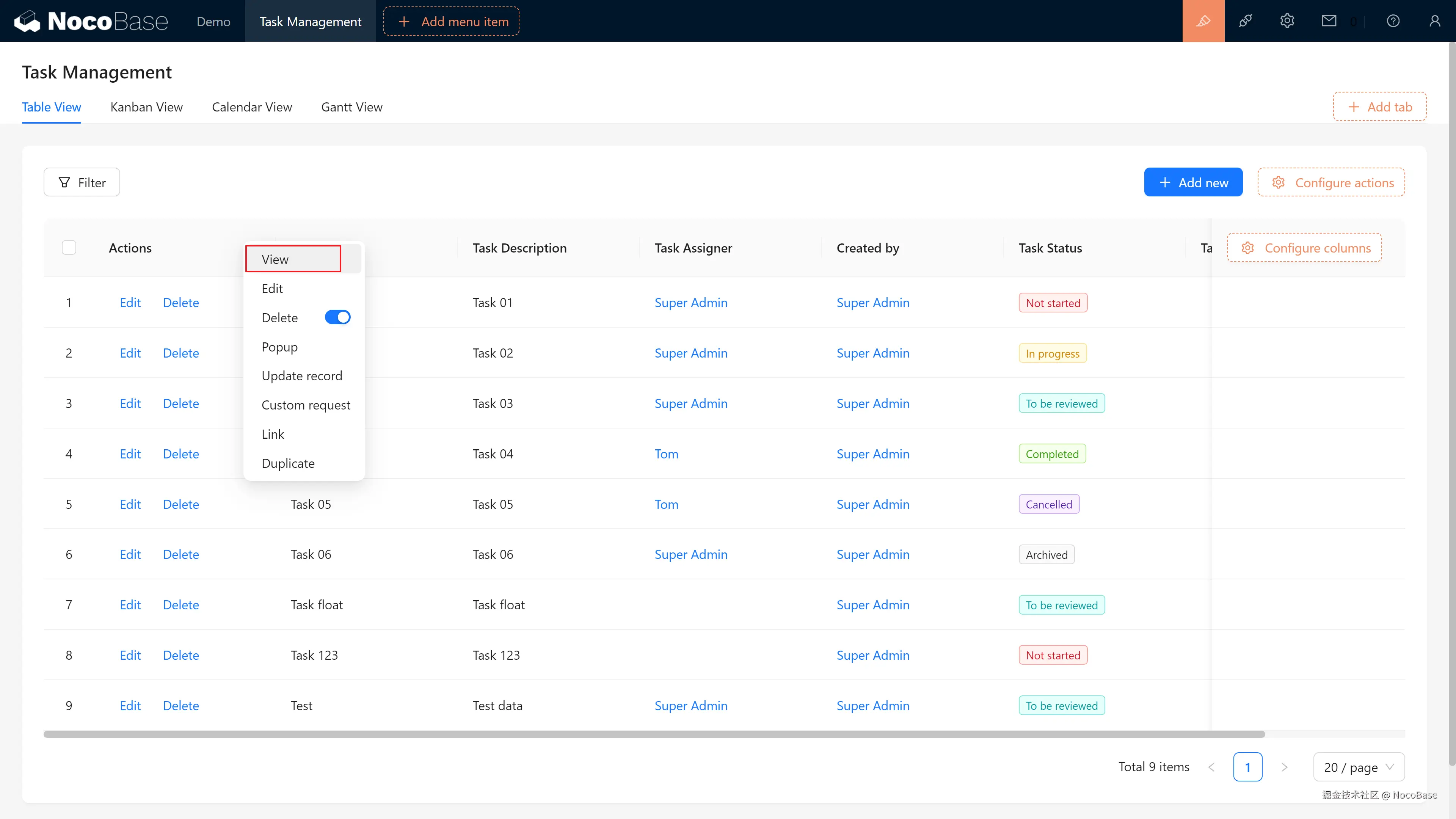Viewport: 1456px width, 819px height.
Task: Switch to the Kanban View tab
Action: (146, 107)
